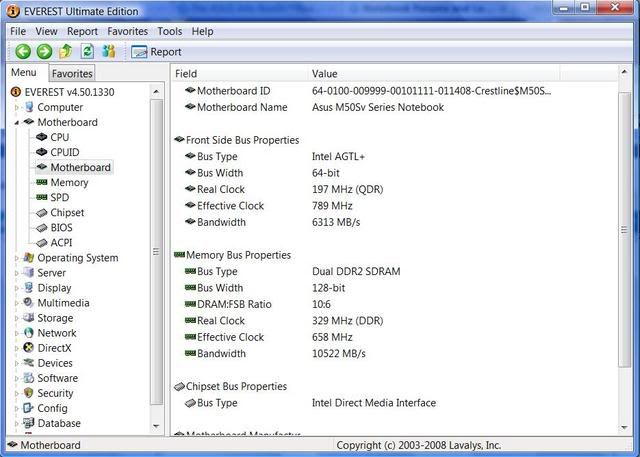
Task: Click the Config icon in tree
Action: 29,408
